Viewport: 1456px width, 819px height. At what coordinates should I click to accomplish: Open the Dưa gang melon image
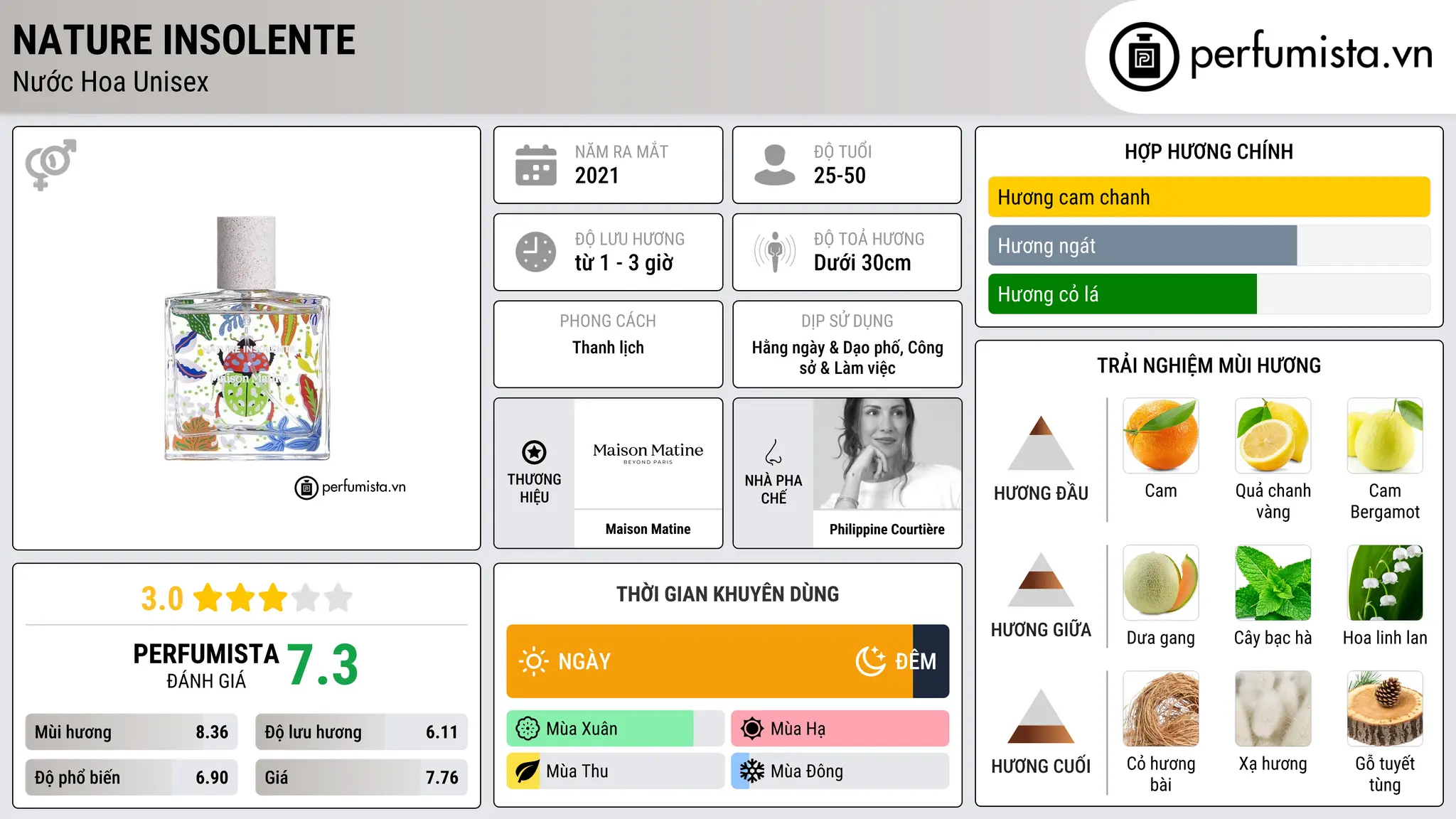click(x=1161, y=583)
